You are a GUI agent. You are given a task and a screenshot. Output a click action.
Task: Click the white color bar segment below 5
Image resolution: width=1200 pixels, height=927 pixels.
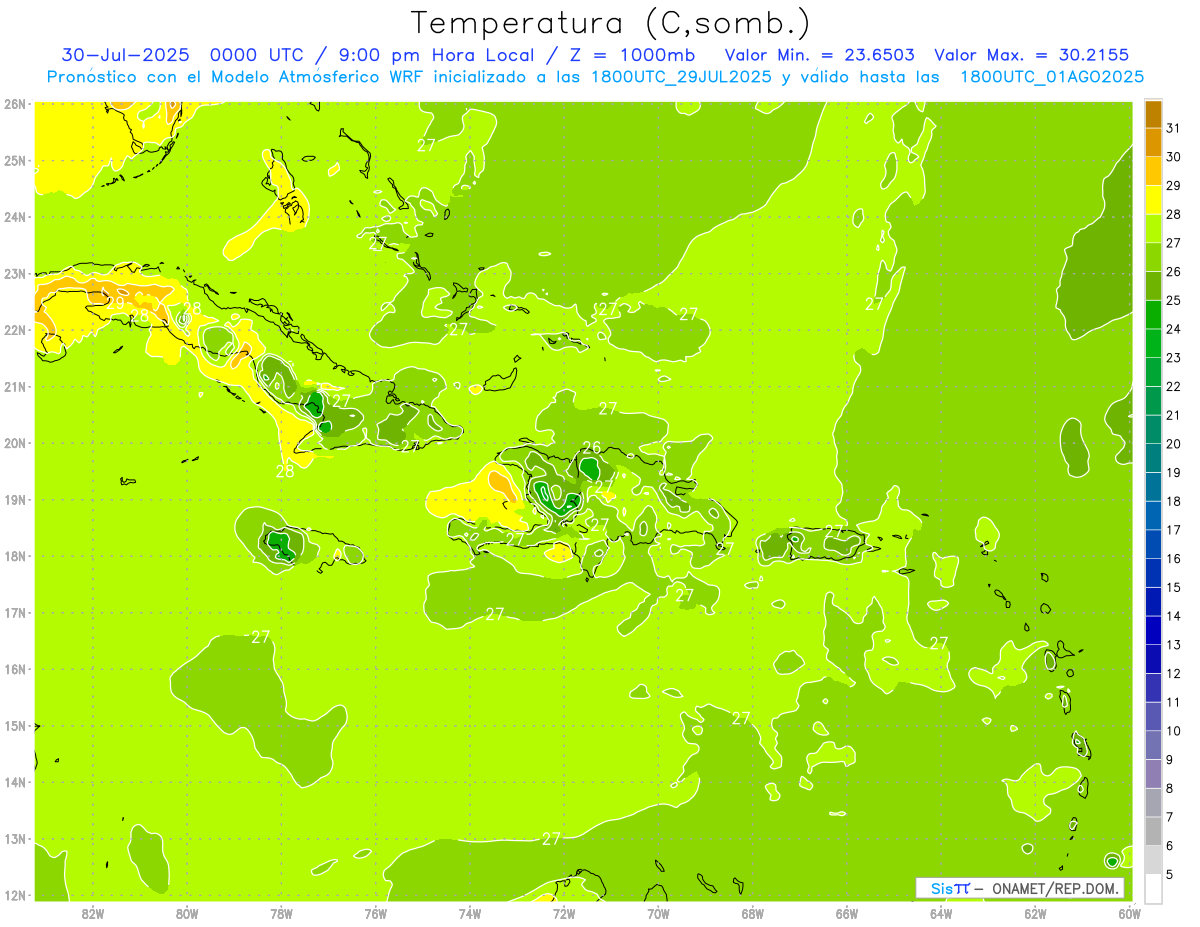[1153, 888]
